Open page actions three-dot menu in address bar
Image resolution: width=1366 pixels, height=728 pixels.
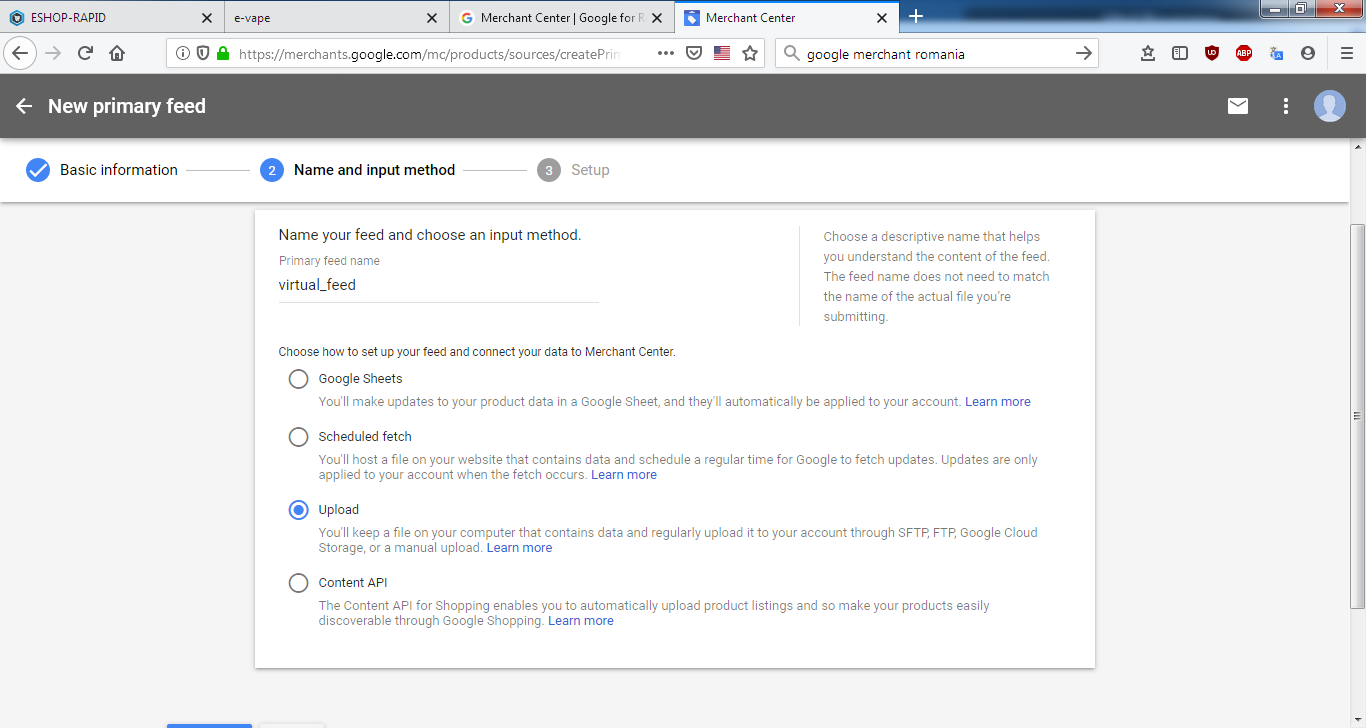666,54
